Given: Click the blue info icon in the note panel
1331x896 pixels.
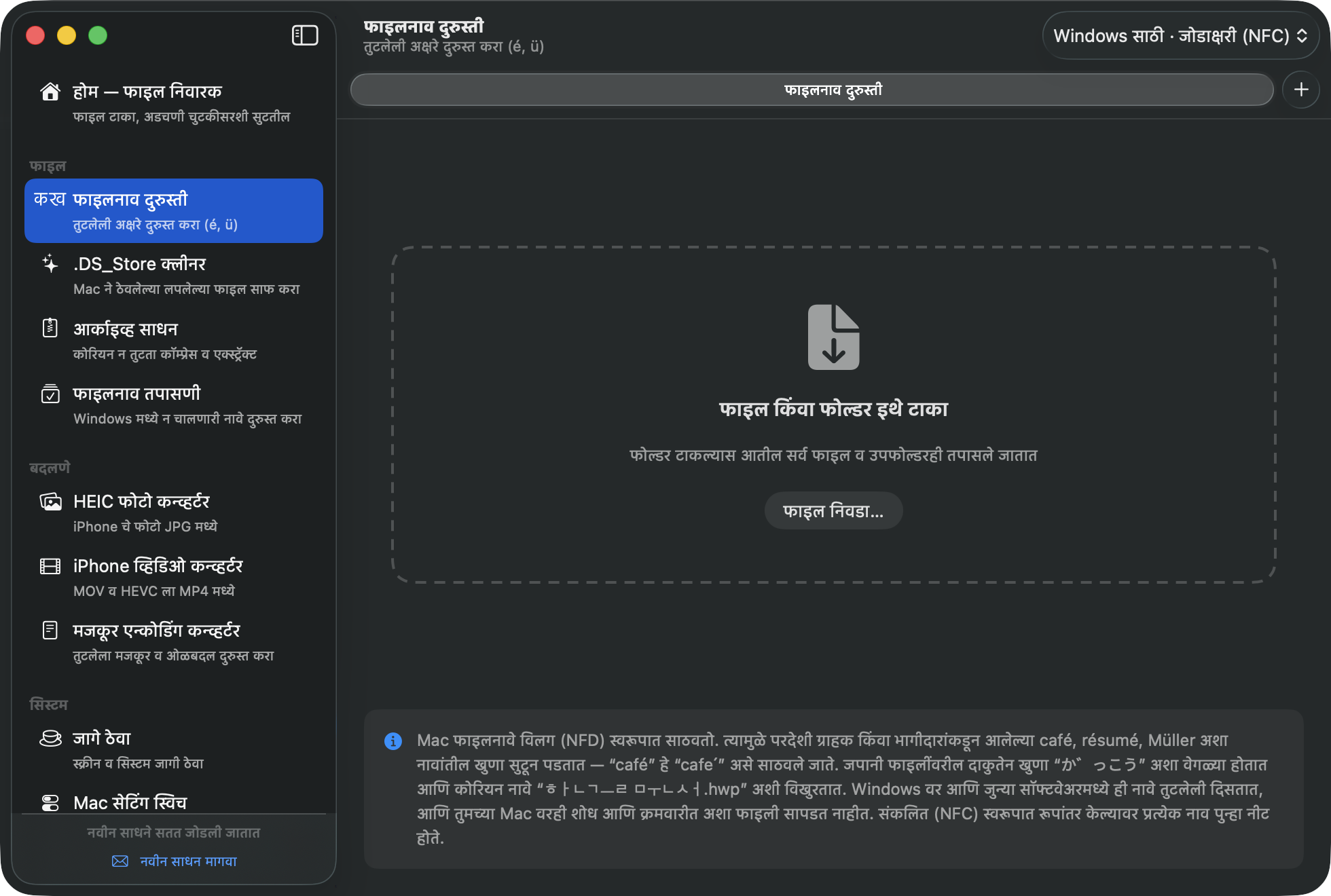Looking at the screenshot, I should point(393,741).
